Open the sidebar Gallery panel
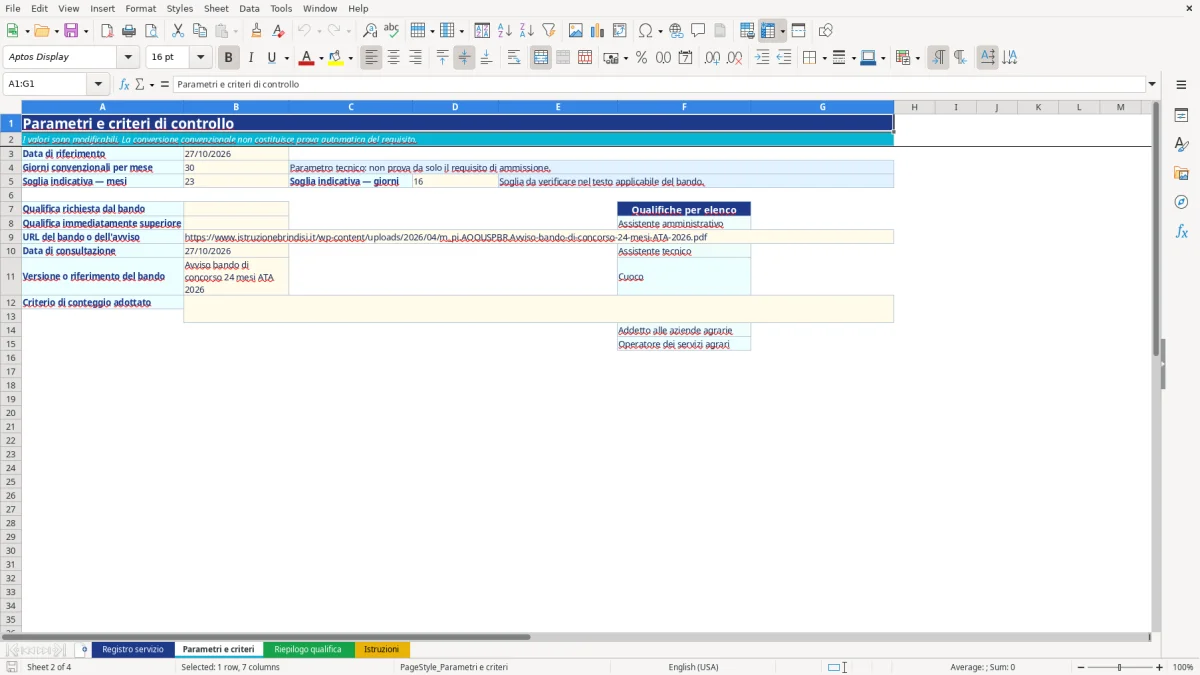Image resolution: width=1200 pixels, height=675 pixels. (1181, 174)
